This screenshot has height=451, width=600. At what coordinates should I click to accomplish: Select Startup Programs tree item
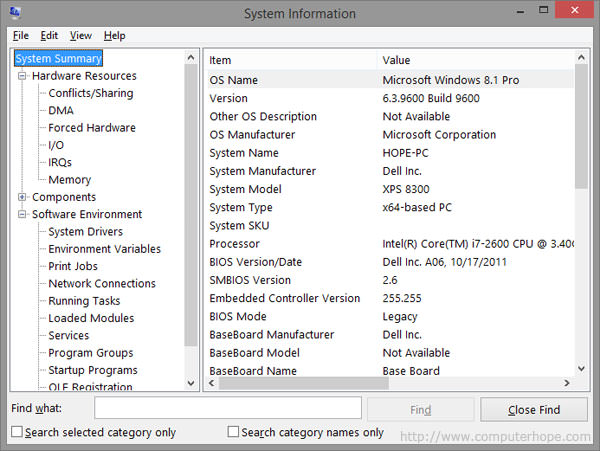pos(93,370)
